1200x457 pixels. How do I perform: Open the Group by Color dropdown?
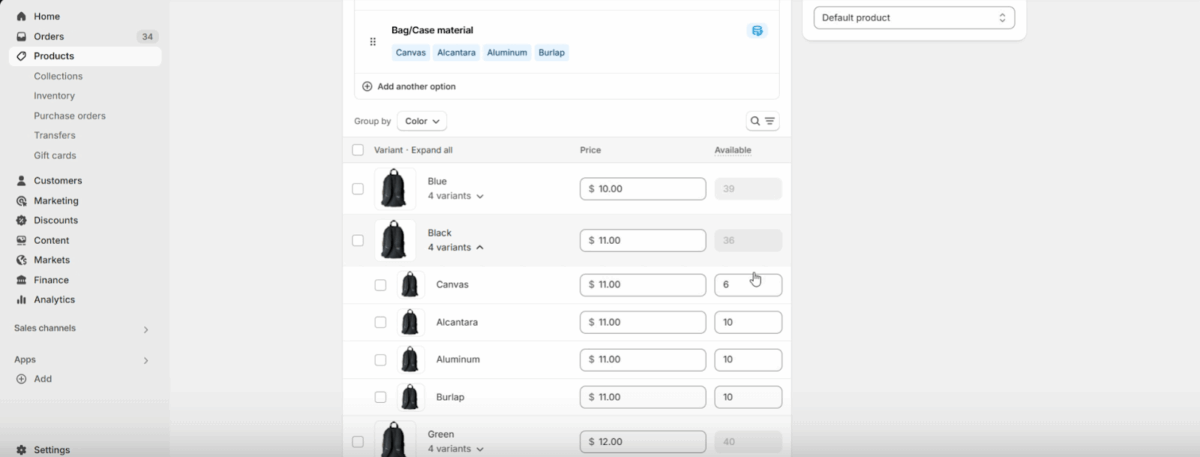click(422, 121)
